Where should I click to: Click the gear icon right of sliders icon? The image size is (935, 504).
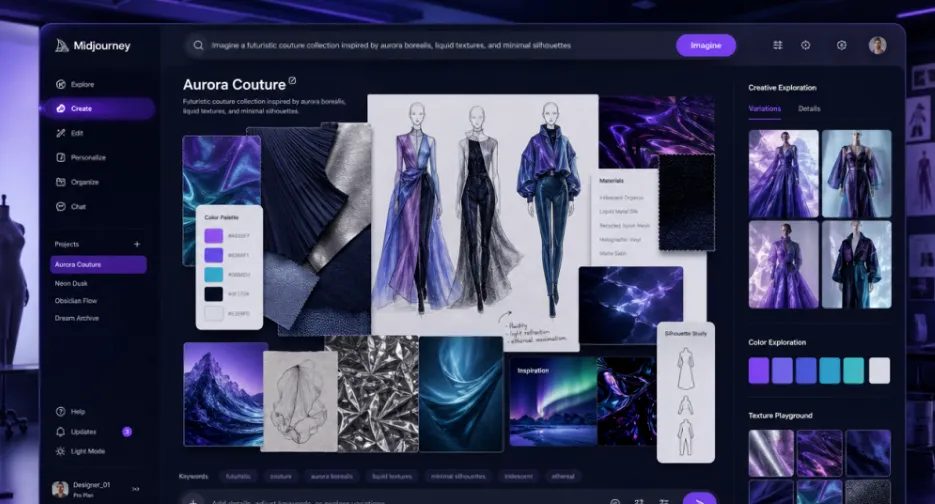(806, 45)
